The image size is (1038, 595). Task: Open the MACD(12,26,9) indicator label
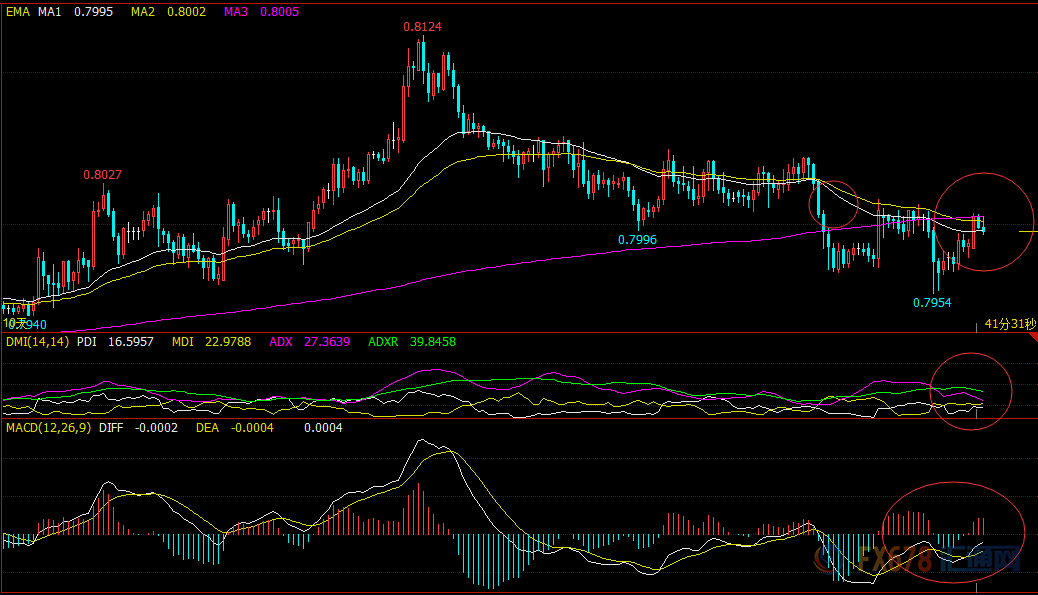(x=47, y=428)
